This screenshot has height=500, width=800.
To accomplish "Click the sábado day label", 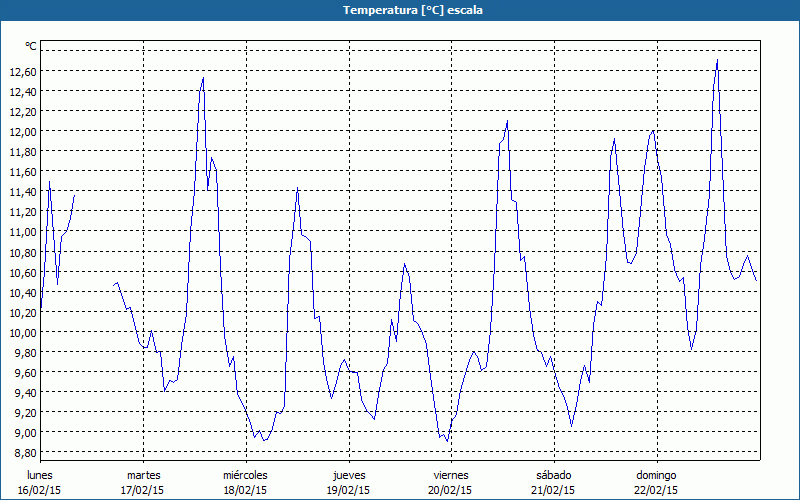I will click(553, 474).
